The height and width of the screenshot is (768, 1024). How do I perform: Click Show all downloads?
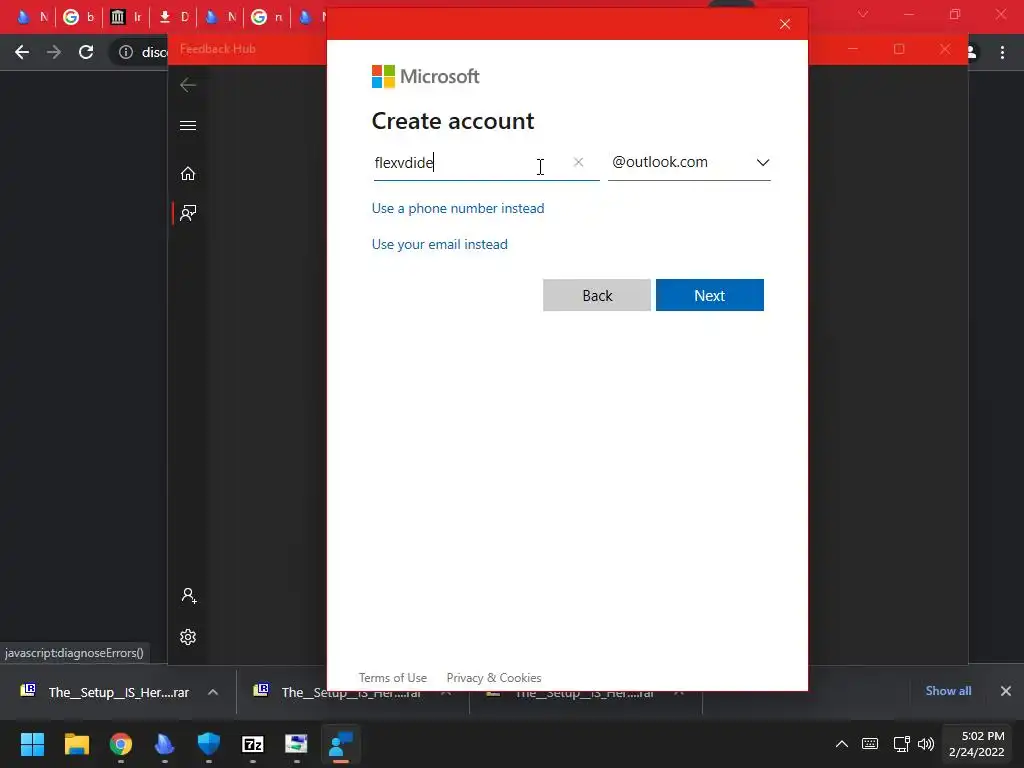click(x=948, y=691)
